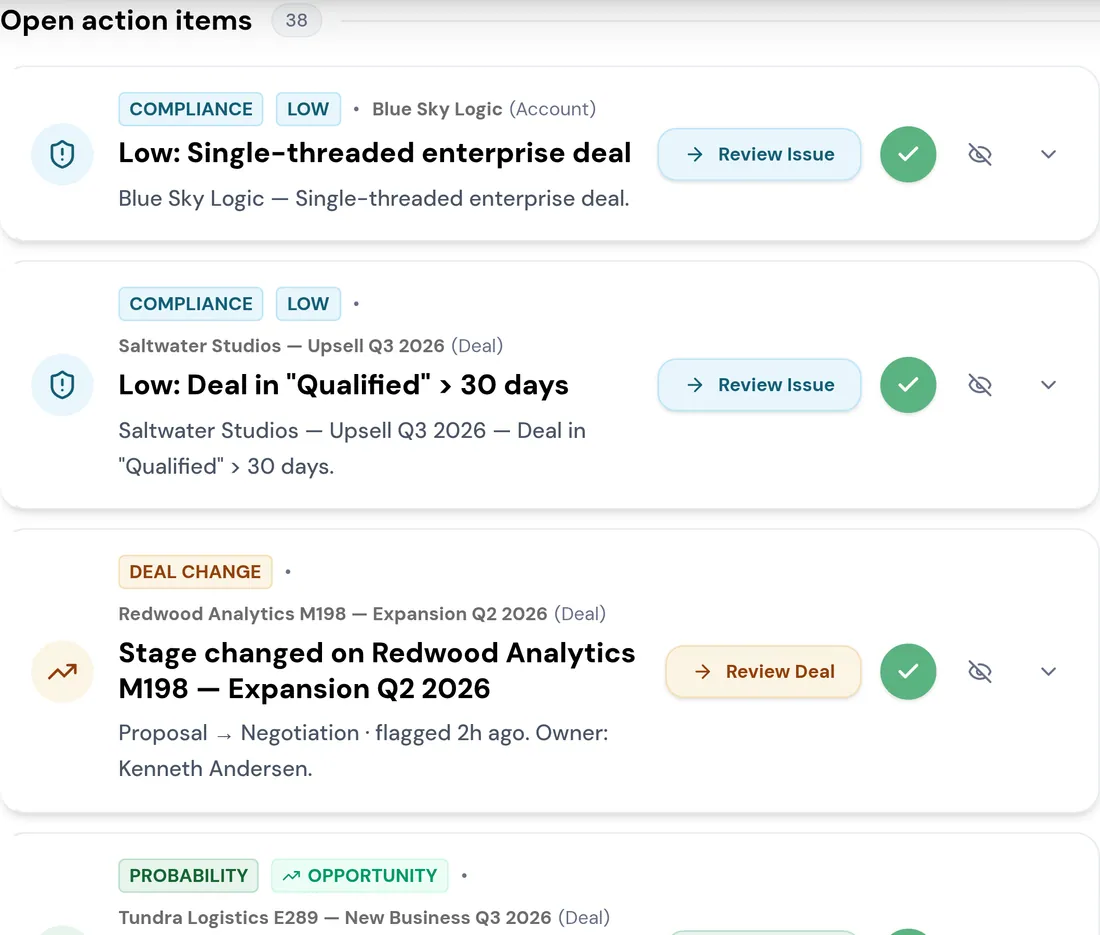Click description "Proposal → Negotiation · flagged 2h ago"

pyautogui.click(x=324, y=733)
